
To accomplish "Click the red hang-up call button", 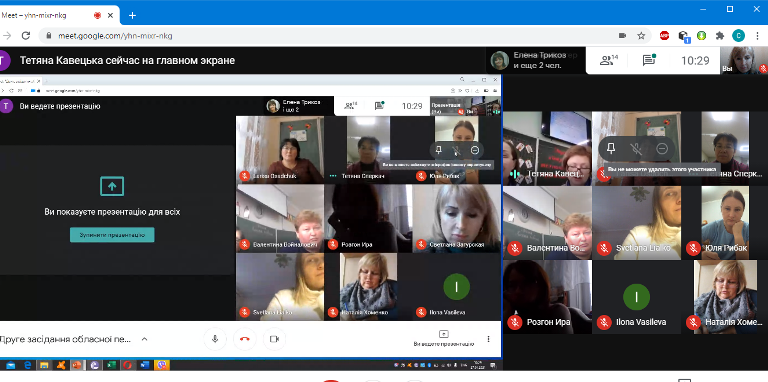I will click(244, 339).
